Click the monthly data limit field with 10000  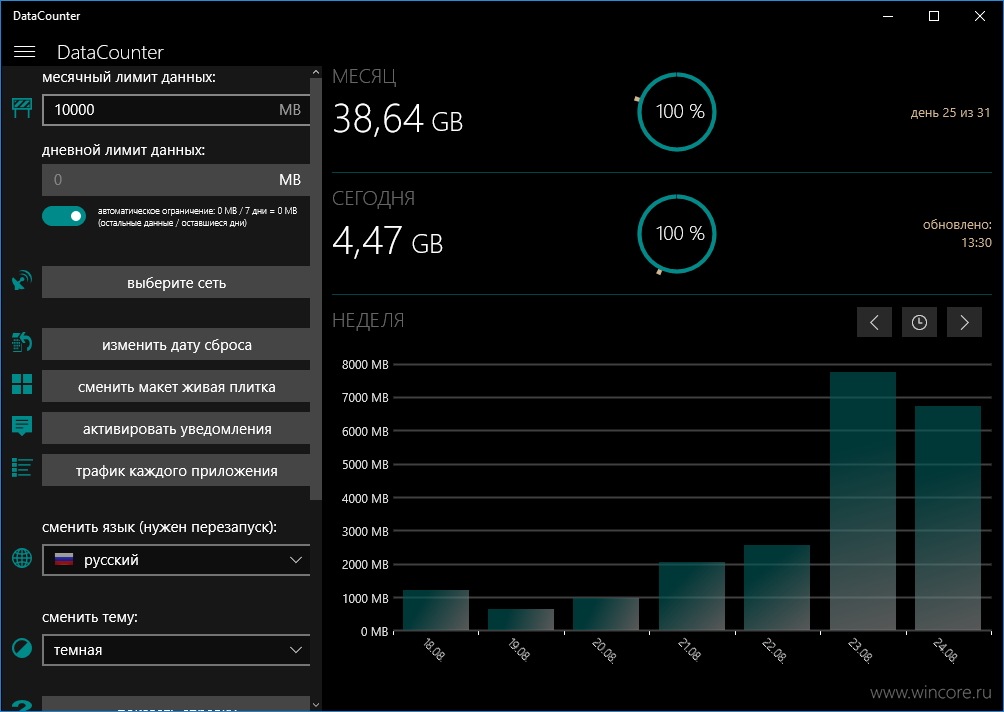pyautogui.click(x=176, y=109)
